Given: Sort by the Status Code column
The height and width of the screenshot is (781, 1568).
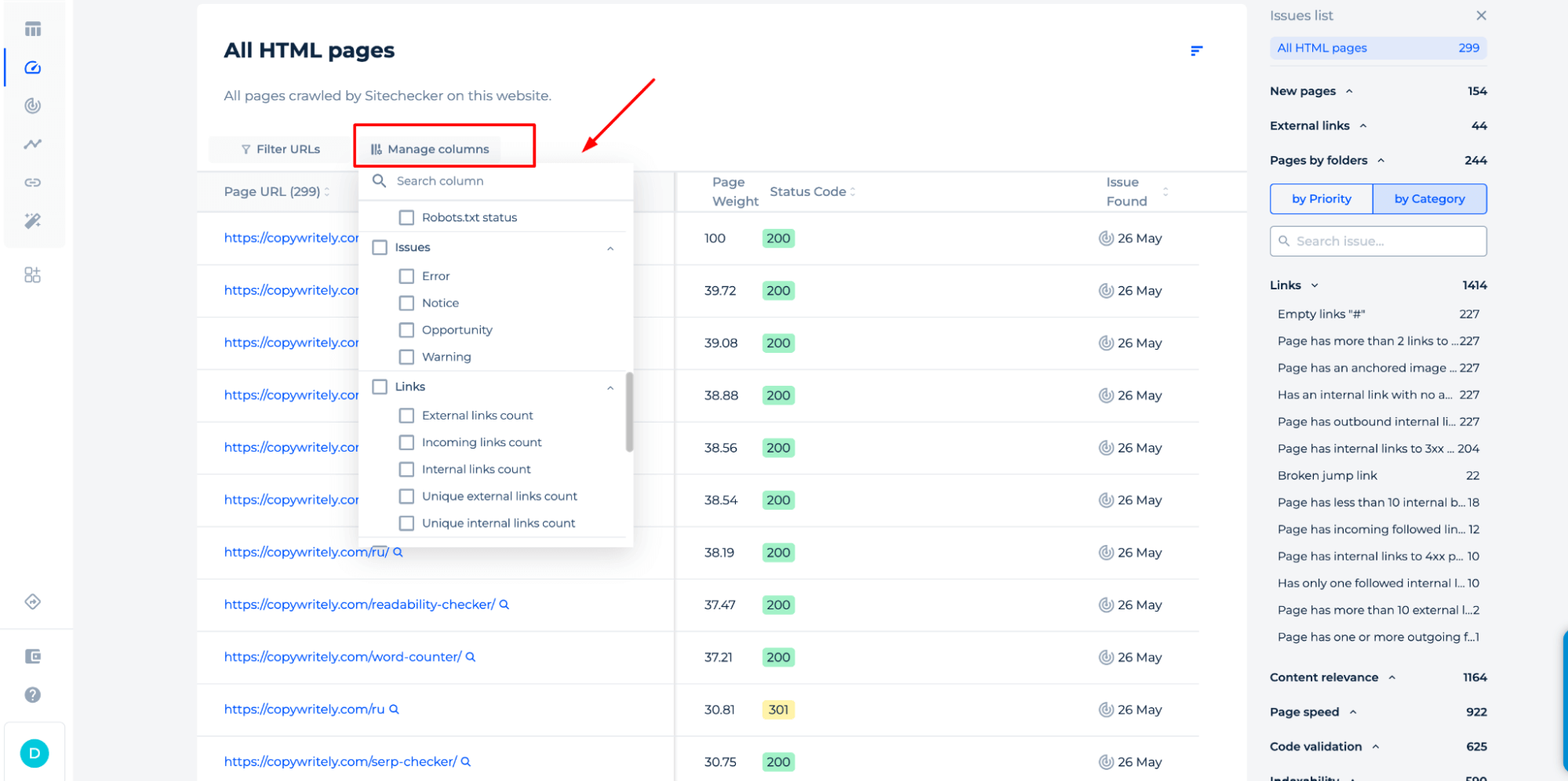Looking at the screenshot, I should [812, 191].
